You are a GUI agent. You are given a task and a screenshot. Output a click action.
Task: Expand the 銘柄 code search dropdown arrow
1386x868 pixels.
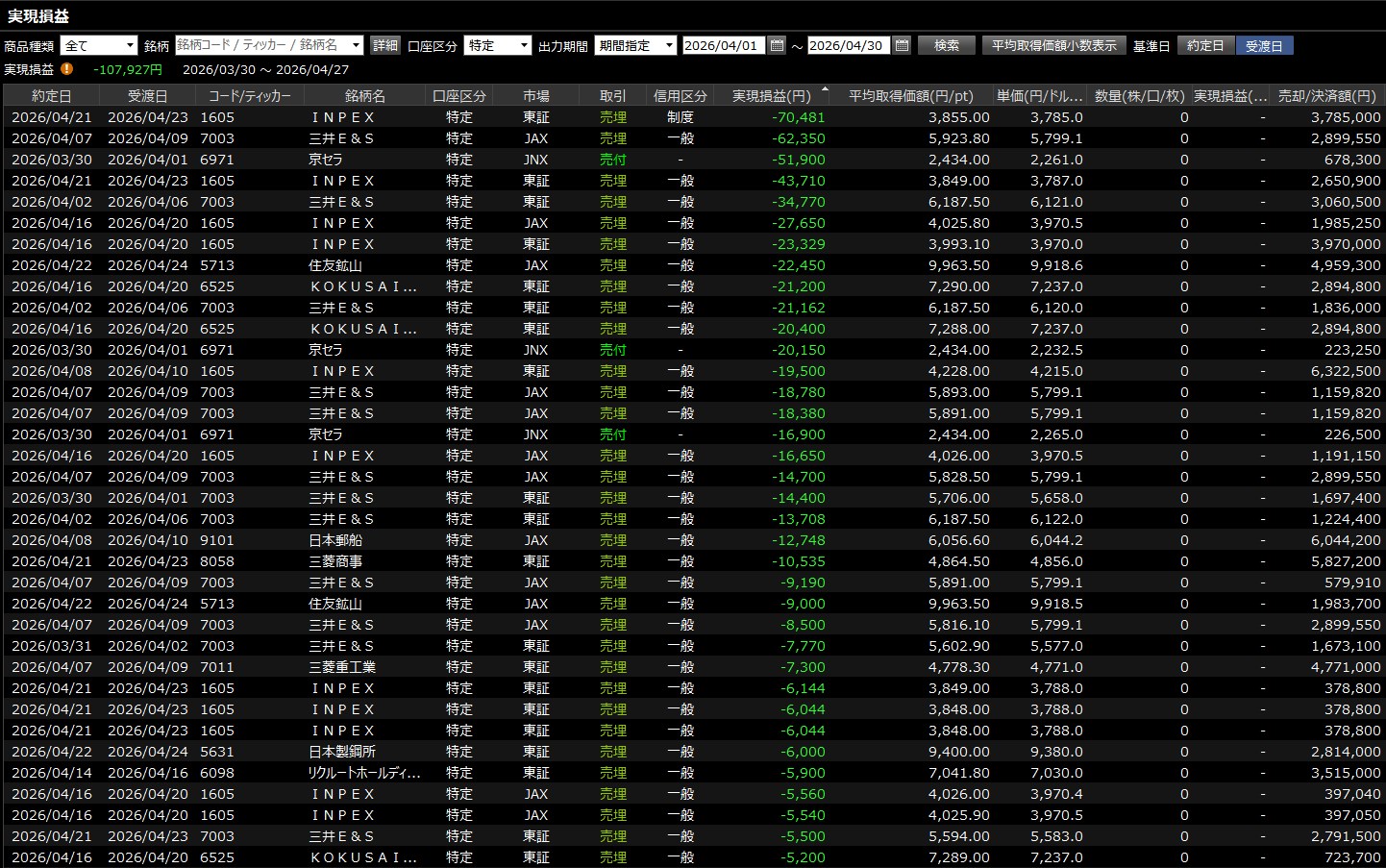357,45
